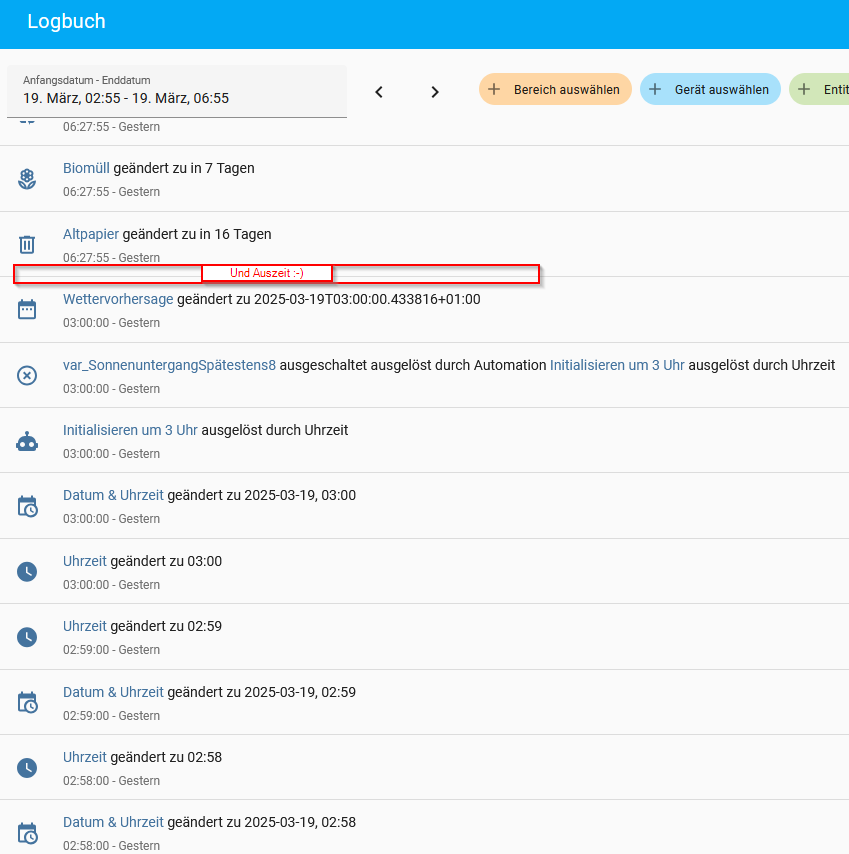849x854 pixels.
Task: Click the calendar-clock icon for Datum & Uhrzeit 03:00
Action: [27, 506]
